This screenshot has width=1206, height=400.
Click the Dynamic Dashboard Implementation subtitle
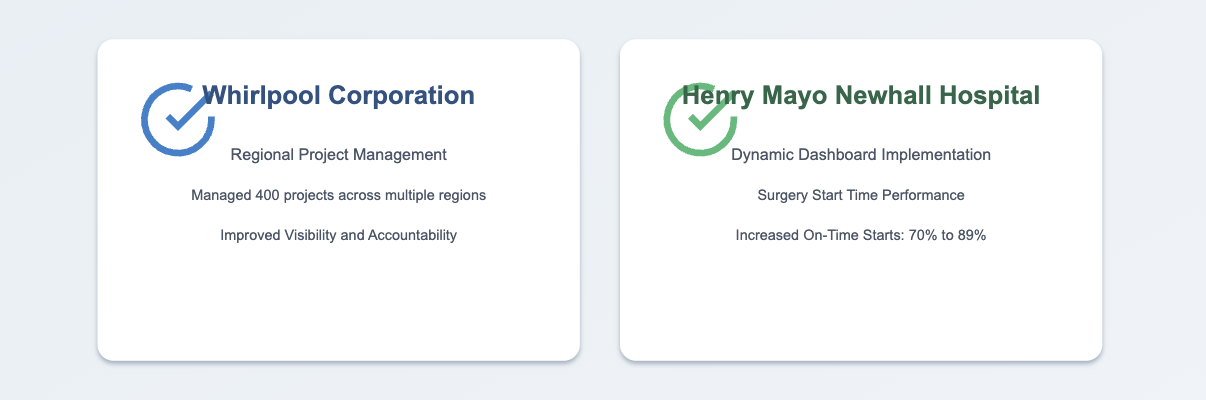861,155
